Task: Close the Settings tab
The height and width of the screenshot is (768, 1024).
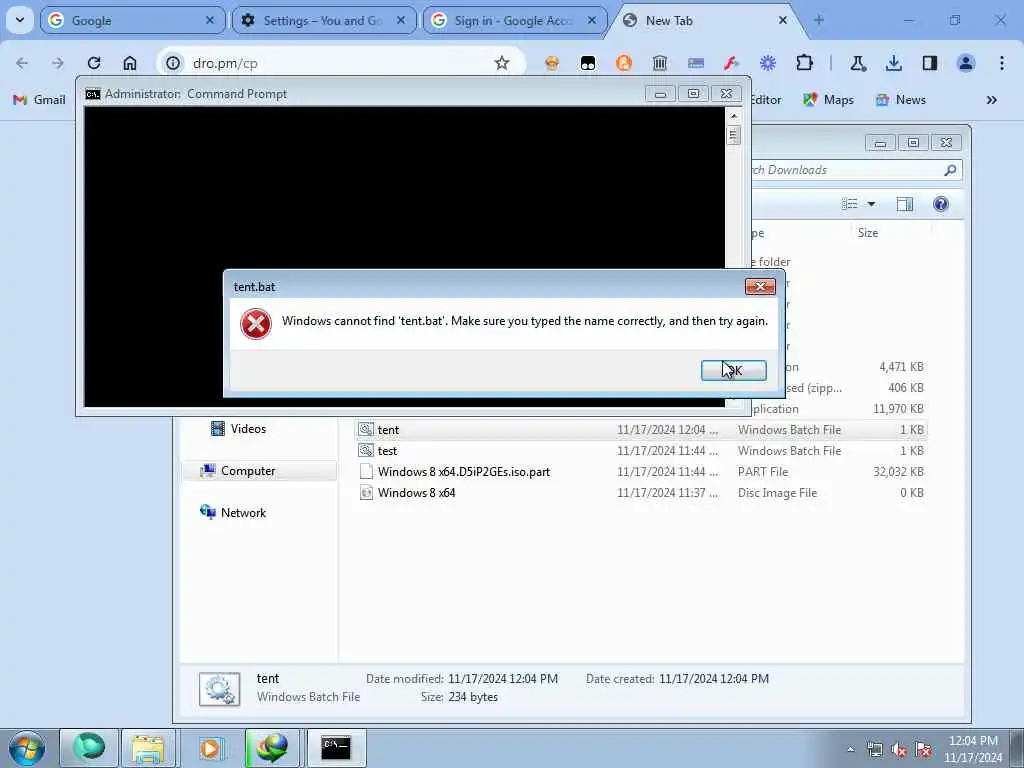Action: tap(401, 20)
